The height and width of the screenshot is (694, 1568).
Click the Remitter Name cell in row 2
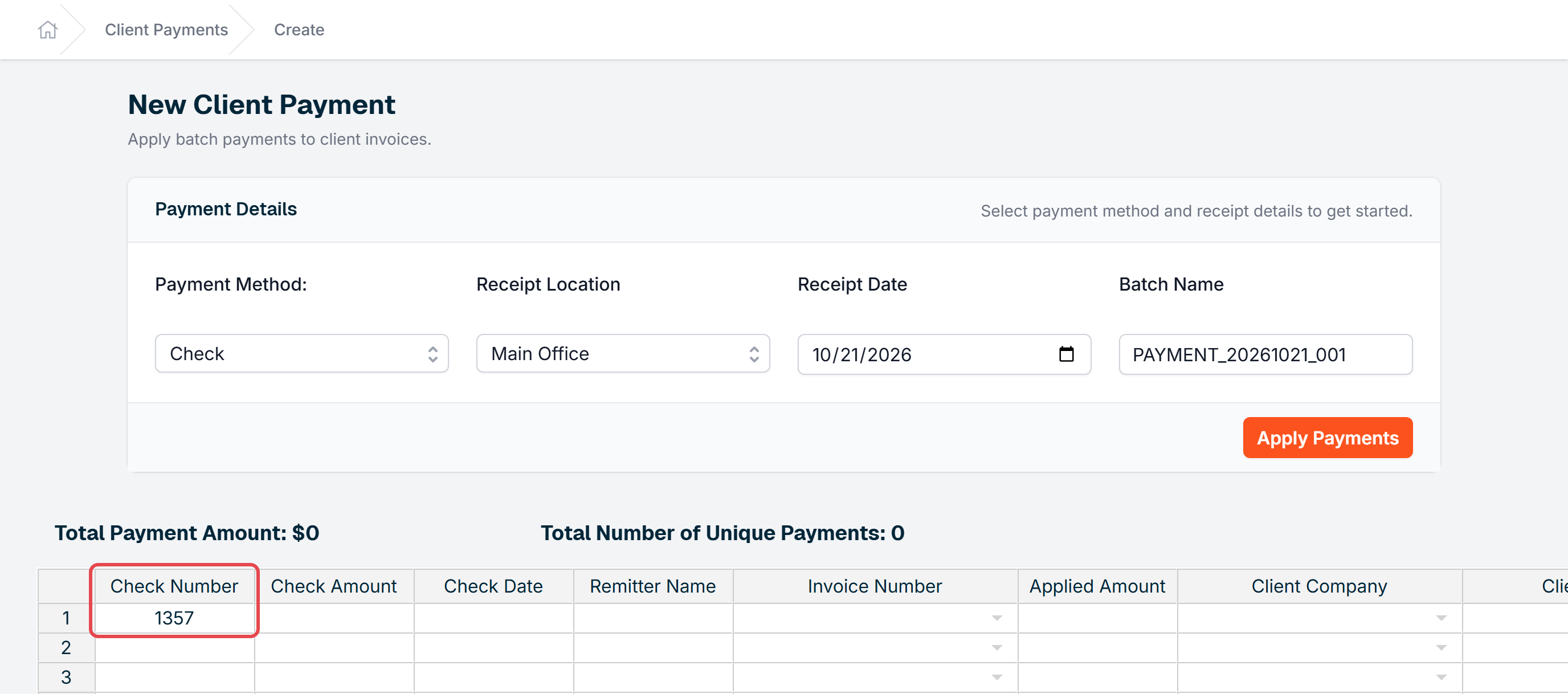click(653, 648)
